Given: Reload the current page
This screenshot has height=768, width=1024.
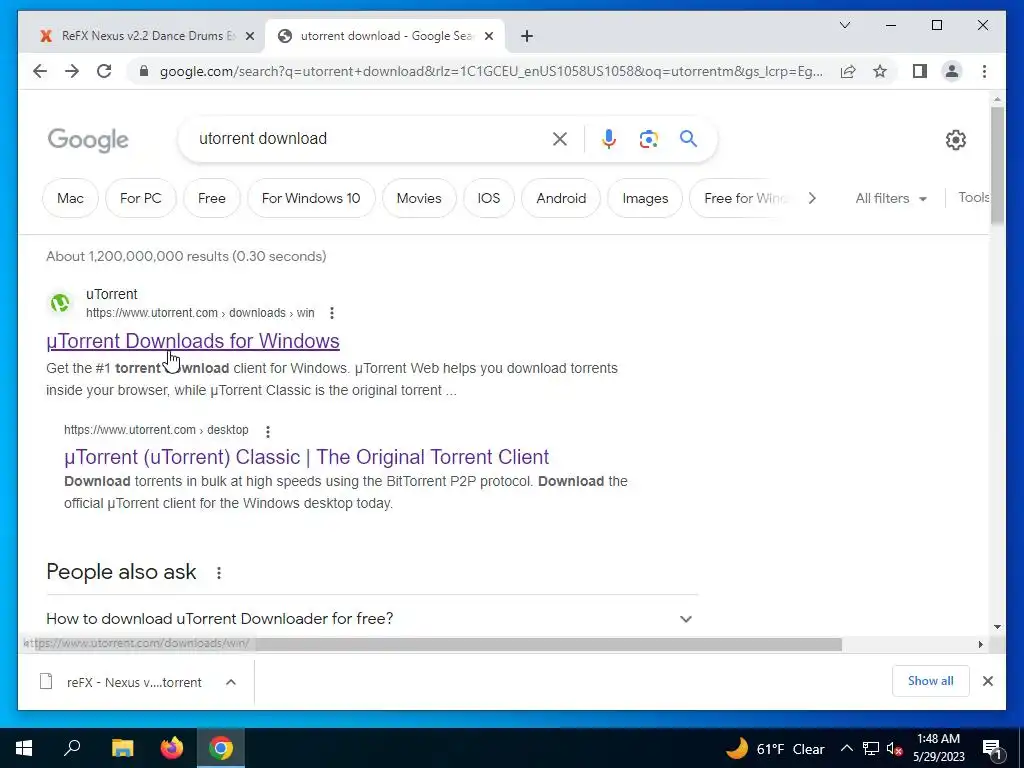Looking at the screenshot, I should 104,71.
